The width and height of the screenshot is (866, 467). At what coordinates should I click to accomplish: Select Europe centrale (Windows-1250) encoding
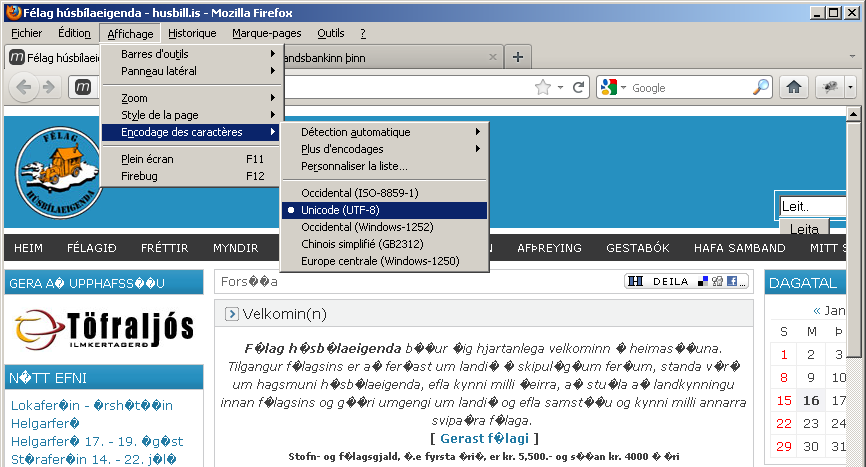pyautogui.click(x=384, y=261)
